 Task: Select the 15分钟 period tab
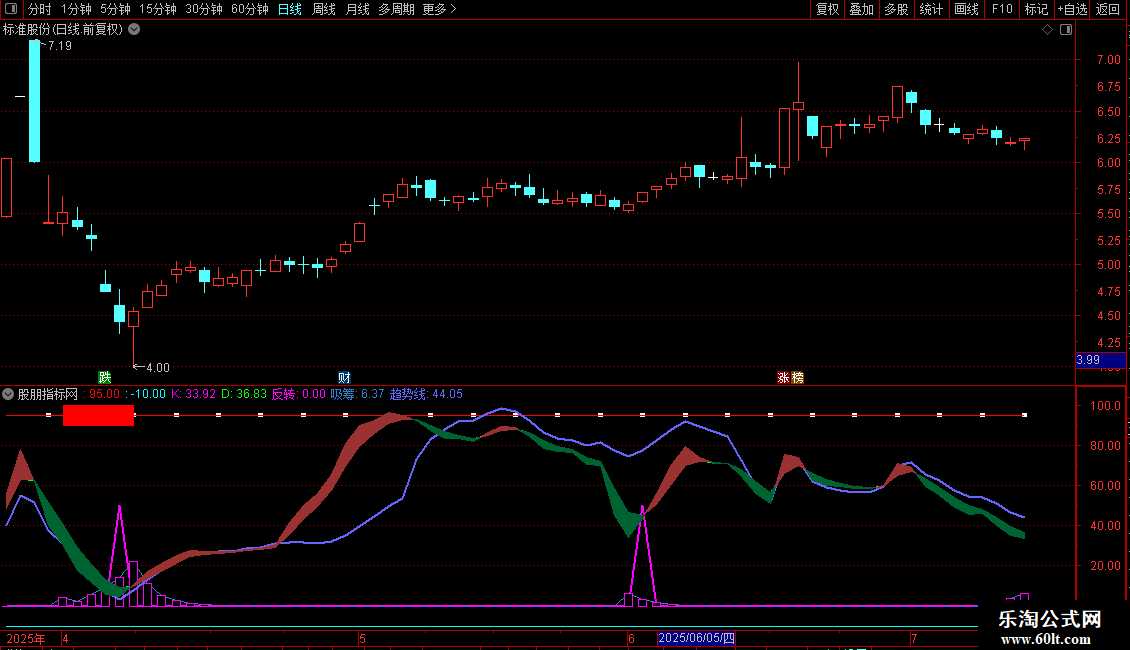coord(157,9)
